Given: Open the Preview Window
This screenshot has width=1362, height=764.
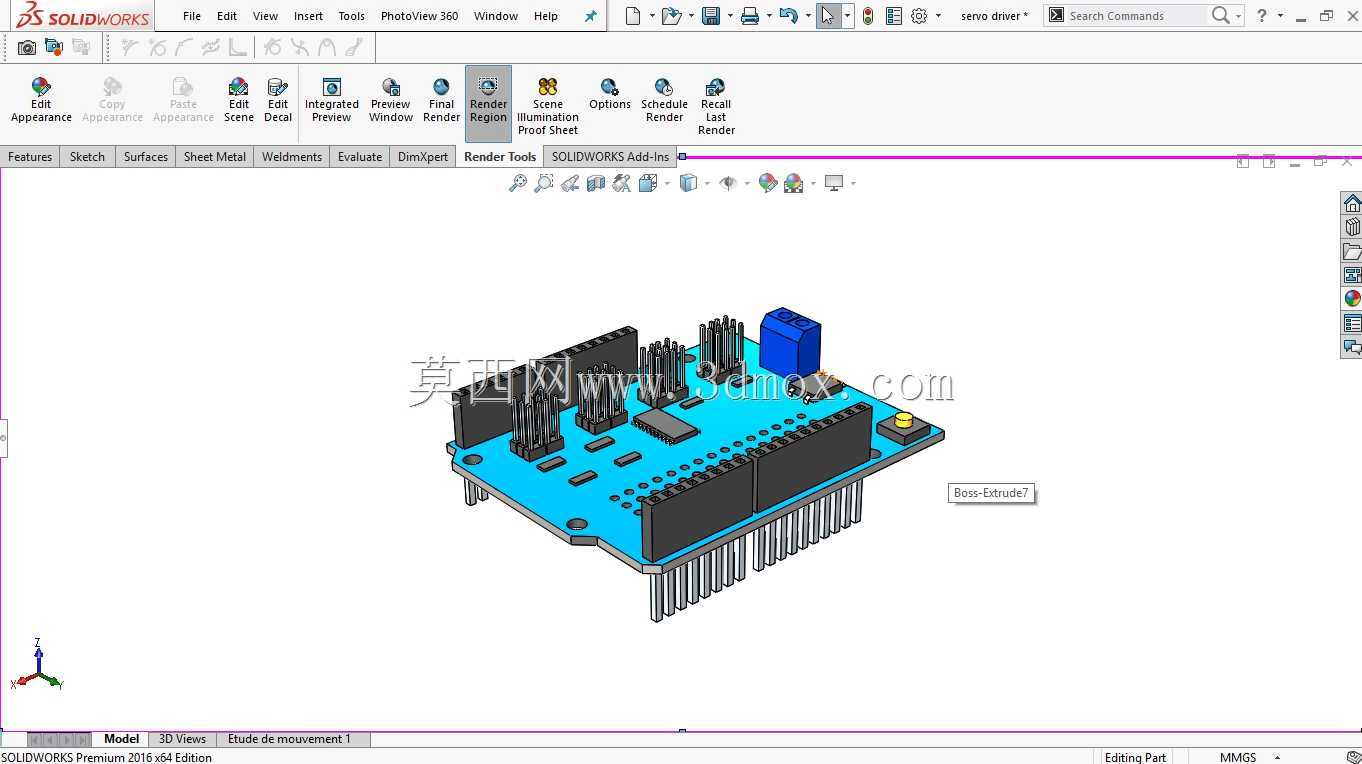Looking at the screenshot, I should coord(391,101).
